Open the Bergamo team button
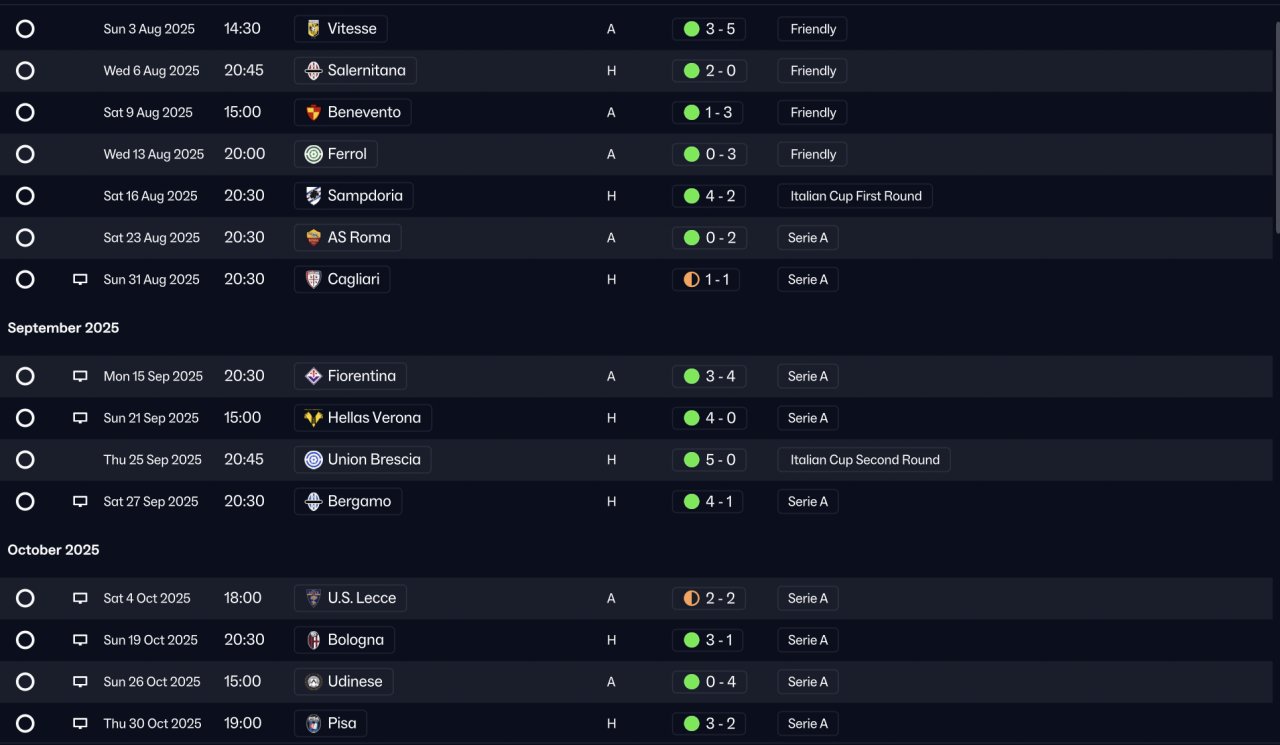This screenshot has width=1280, height=745. click(x=348, y=502)
